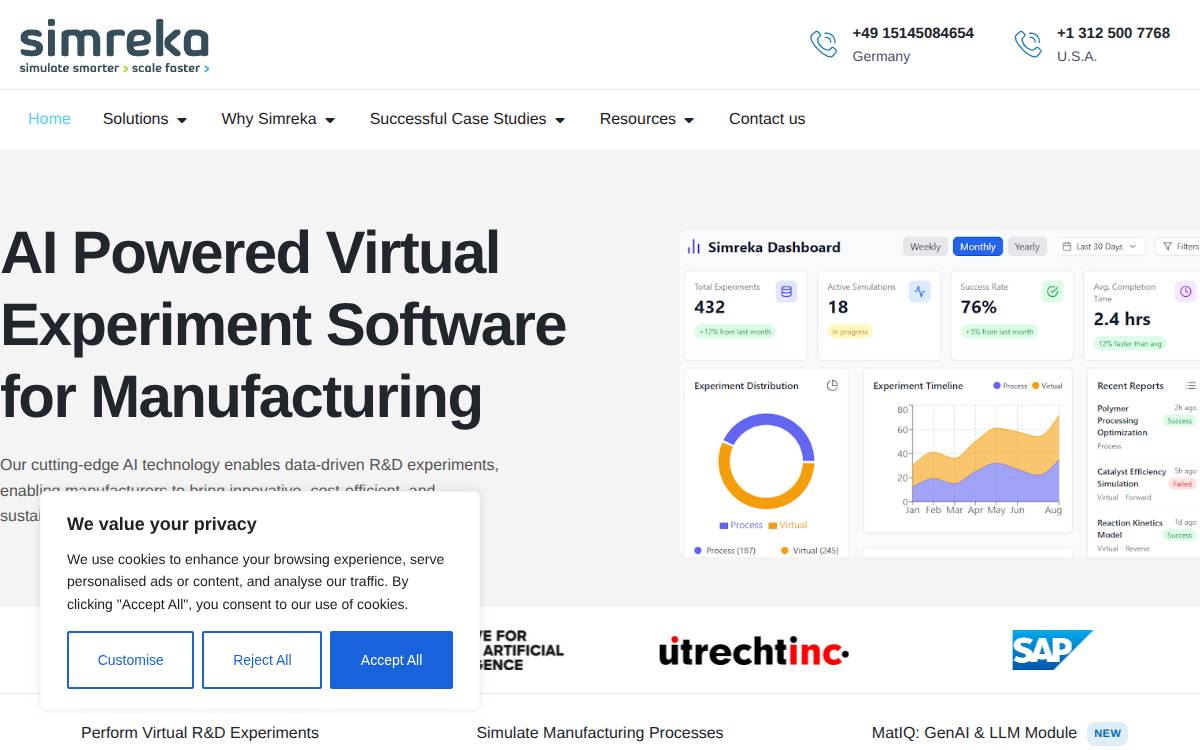Click the 'Process (187)' legend entry

point(725,551)
